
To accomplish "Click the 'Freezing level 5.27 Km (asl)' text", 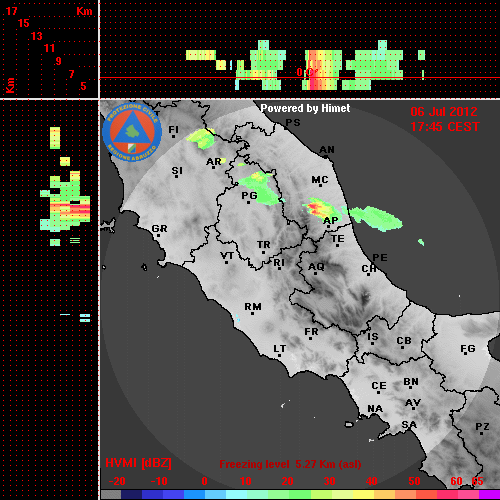I will [290, 464].
